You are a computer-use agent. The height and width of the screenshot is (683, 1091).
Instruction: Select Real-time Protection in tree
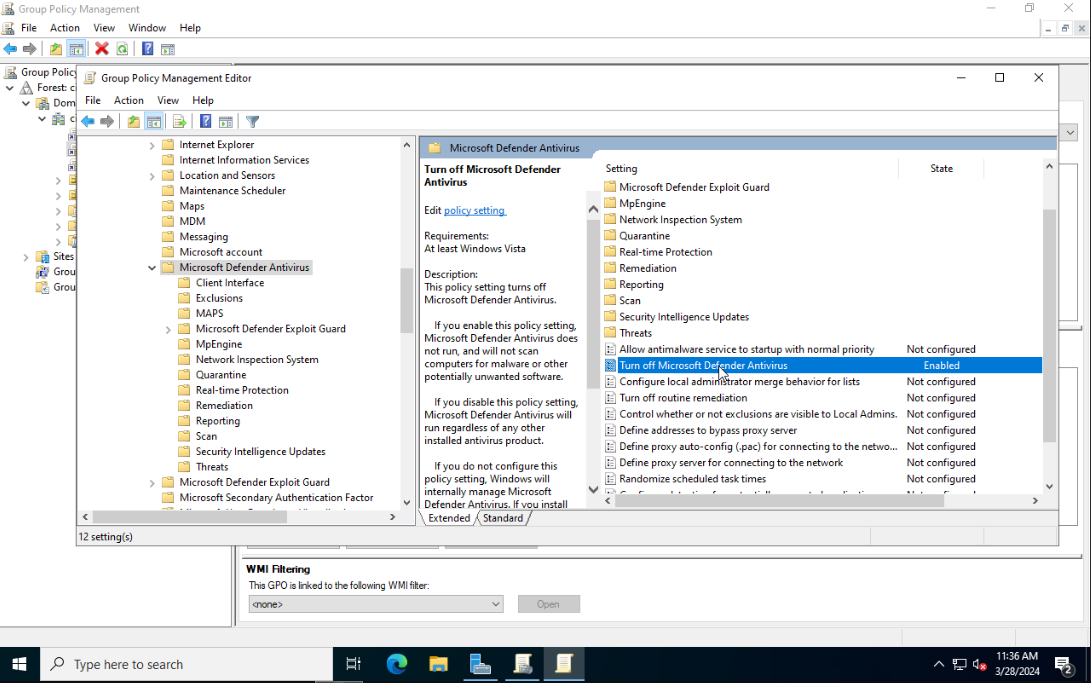(x=241, y=390)
